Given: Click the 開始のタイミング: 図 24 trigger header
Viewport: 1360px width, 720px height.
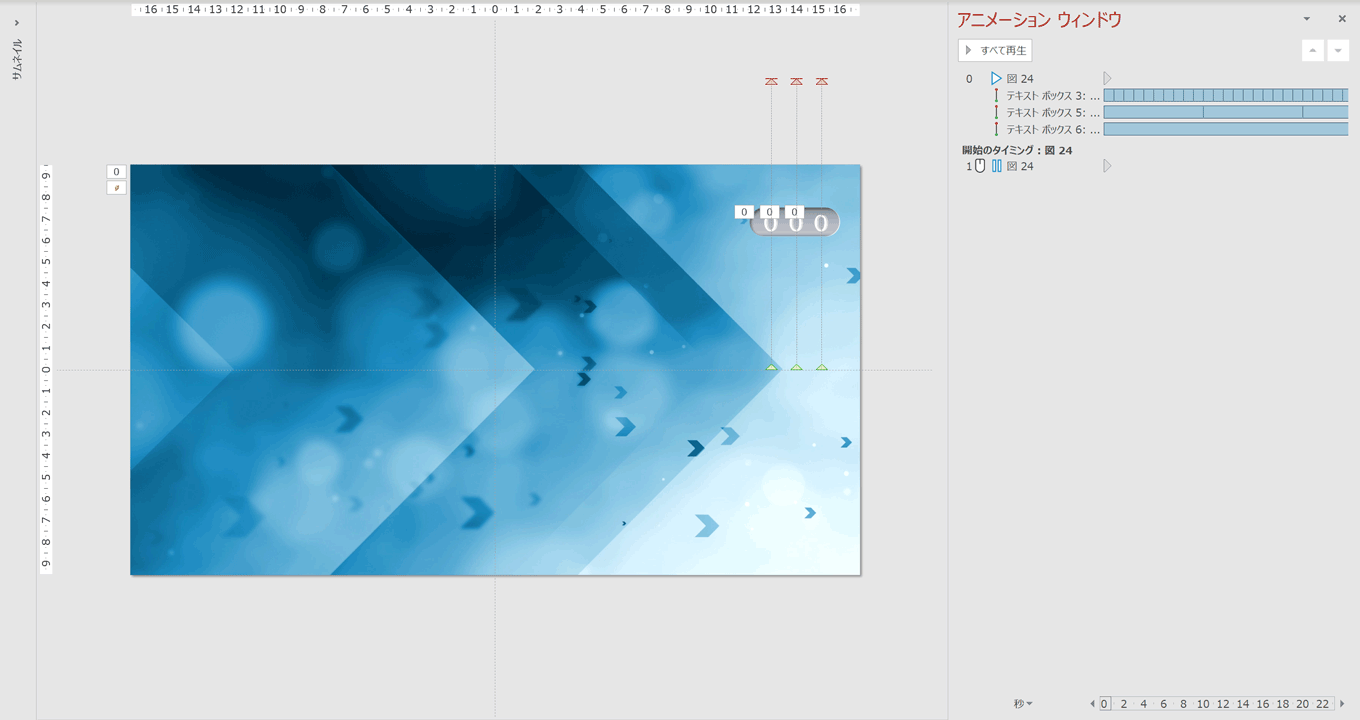Looking at the screenshot, I should point(1017,150).
